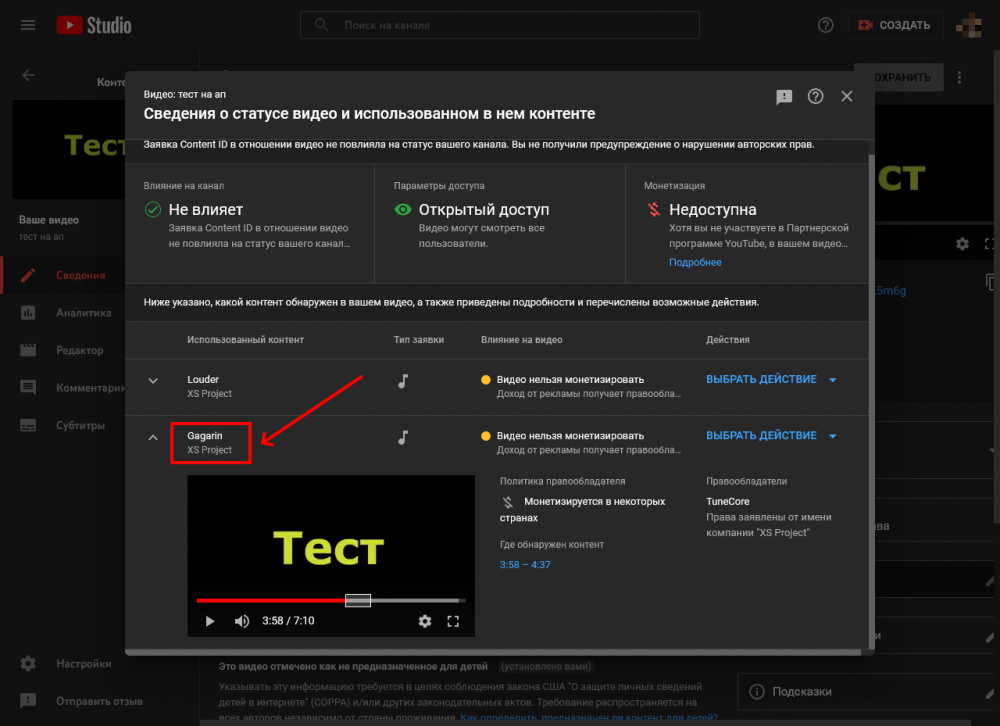1000x726 pixels.
Task: Open the three-dot options menu
Action: coord(959,77)
